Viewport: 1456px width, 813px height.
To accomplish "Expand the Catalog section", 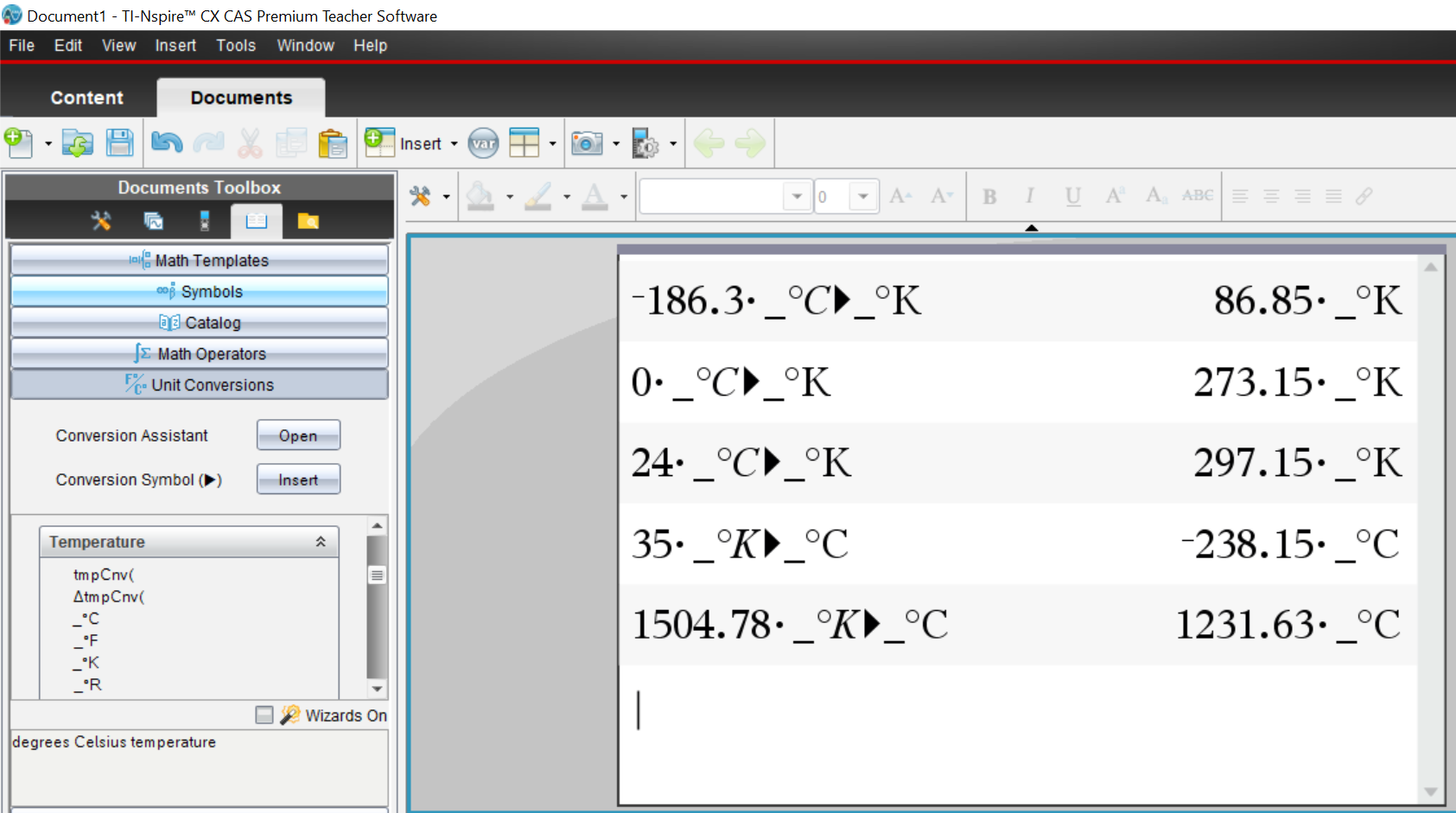I will click(x=200, y=322).
